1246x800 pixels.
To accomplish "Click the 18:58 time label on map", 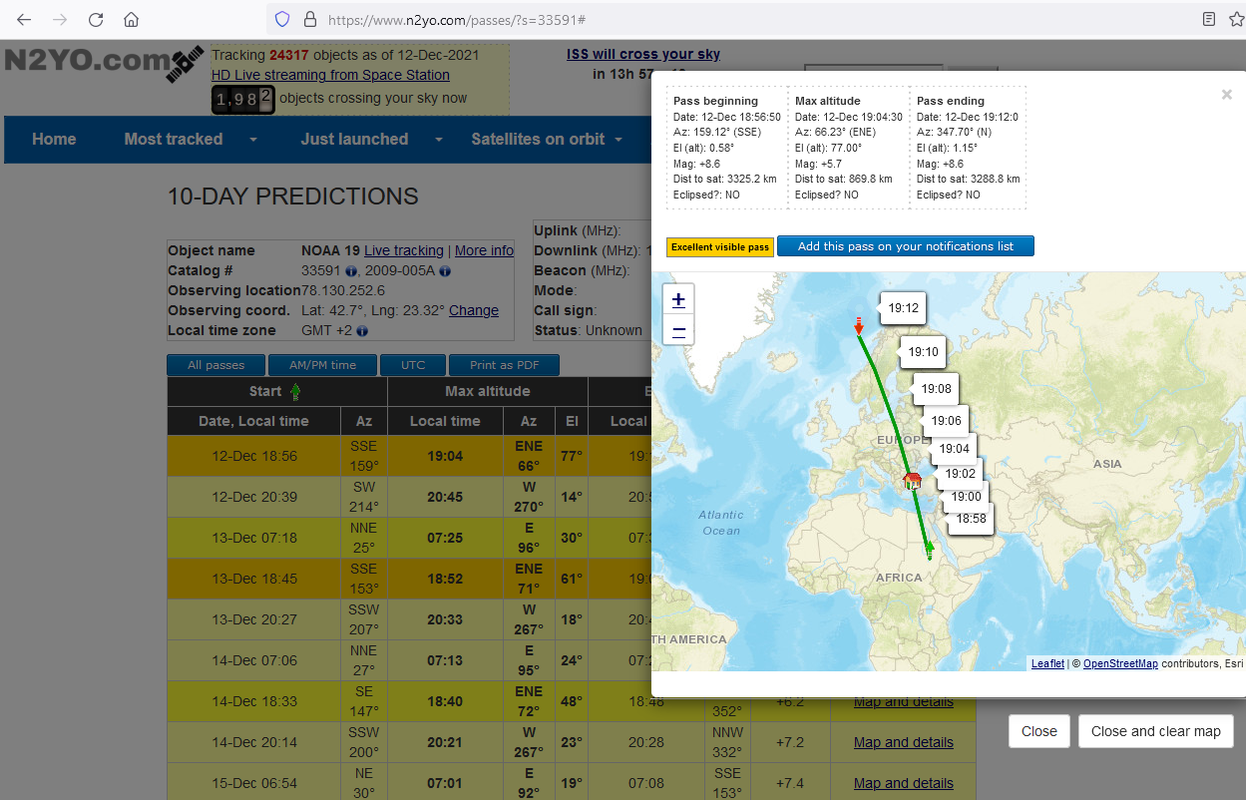I will pyautogui.click(x=971, y=519).
